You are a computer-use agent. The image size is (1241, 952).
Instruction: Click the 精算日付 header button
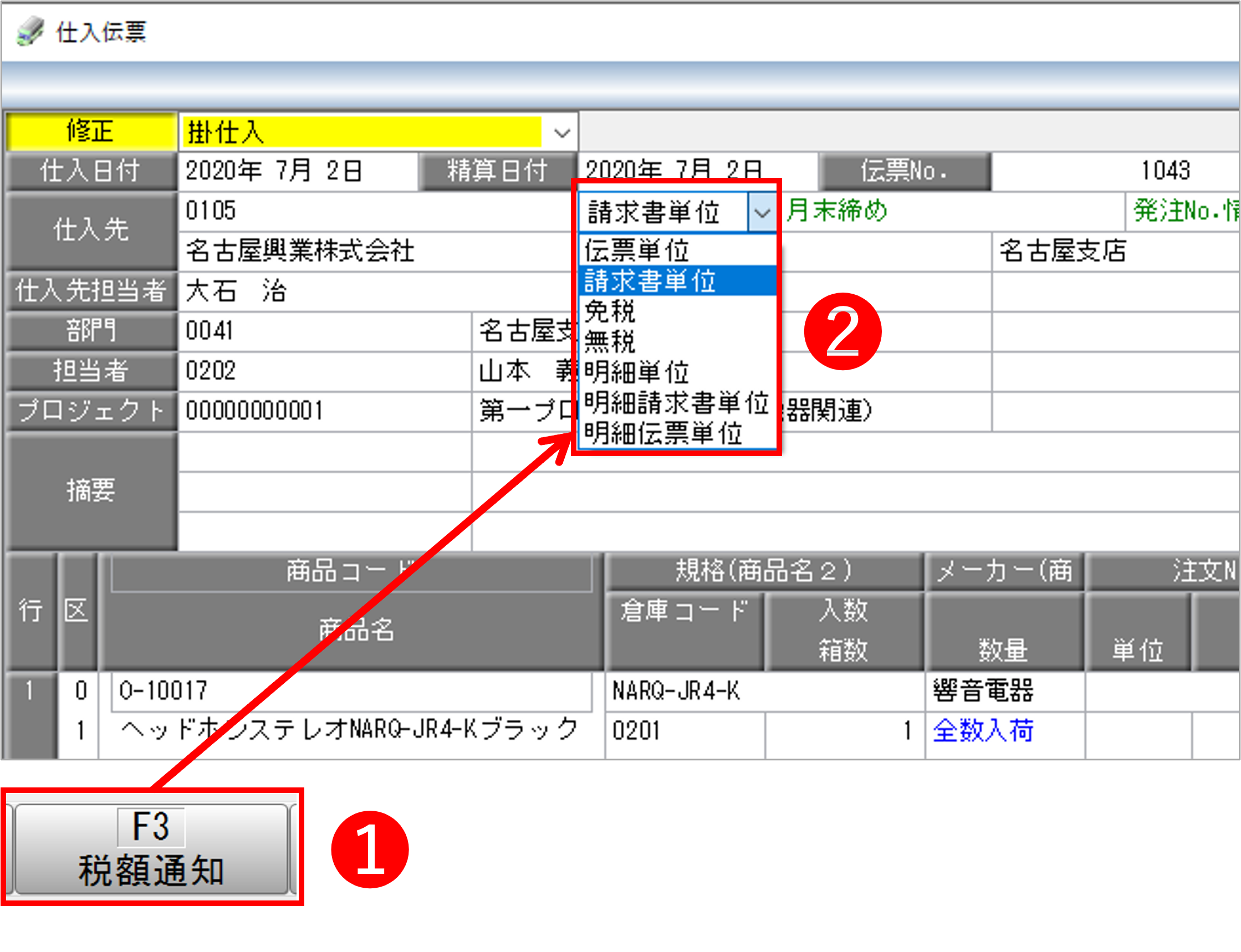497,171
